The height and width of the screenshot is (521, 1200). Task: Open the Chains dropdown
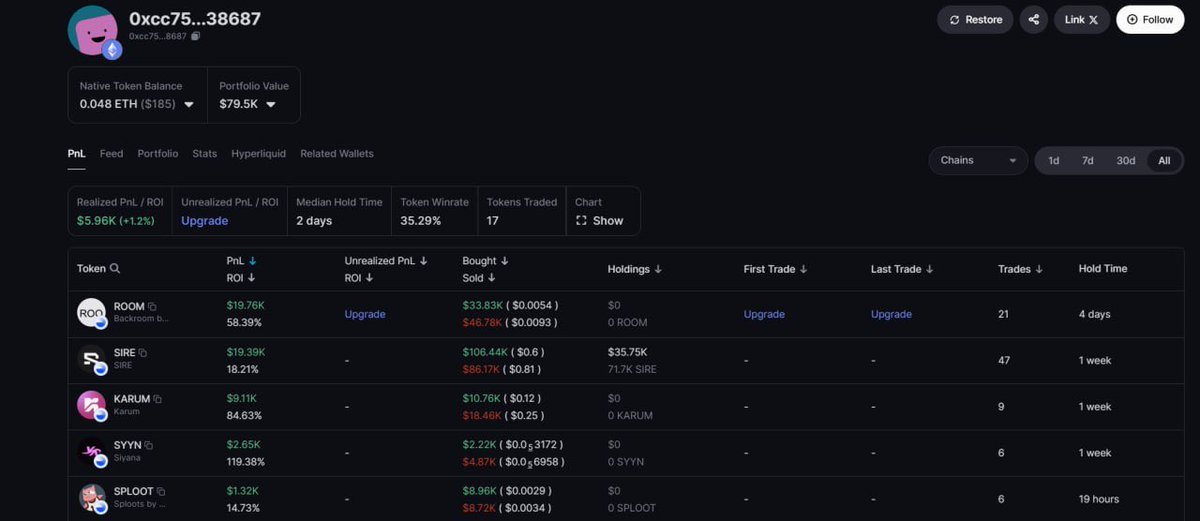click(x=978, y=161)
